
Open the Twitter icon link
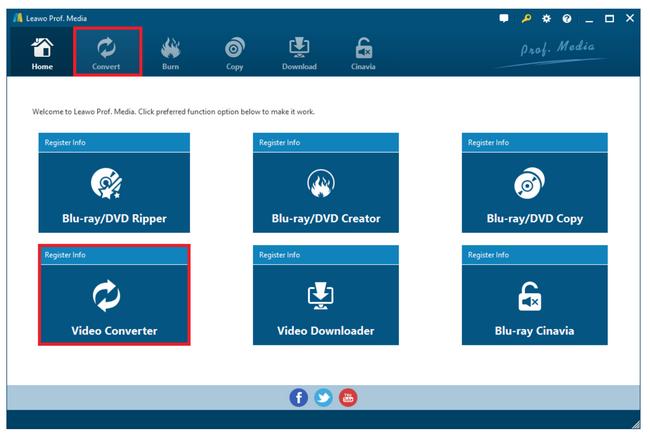323,397
